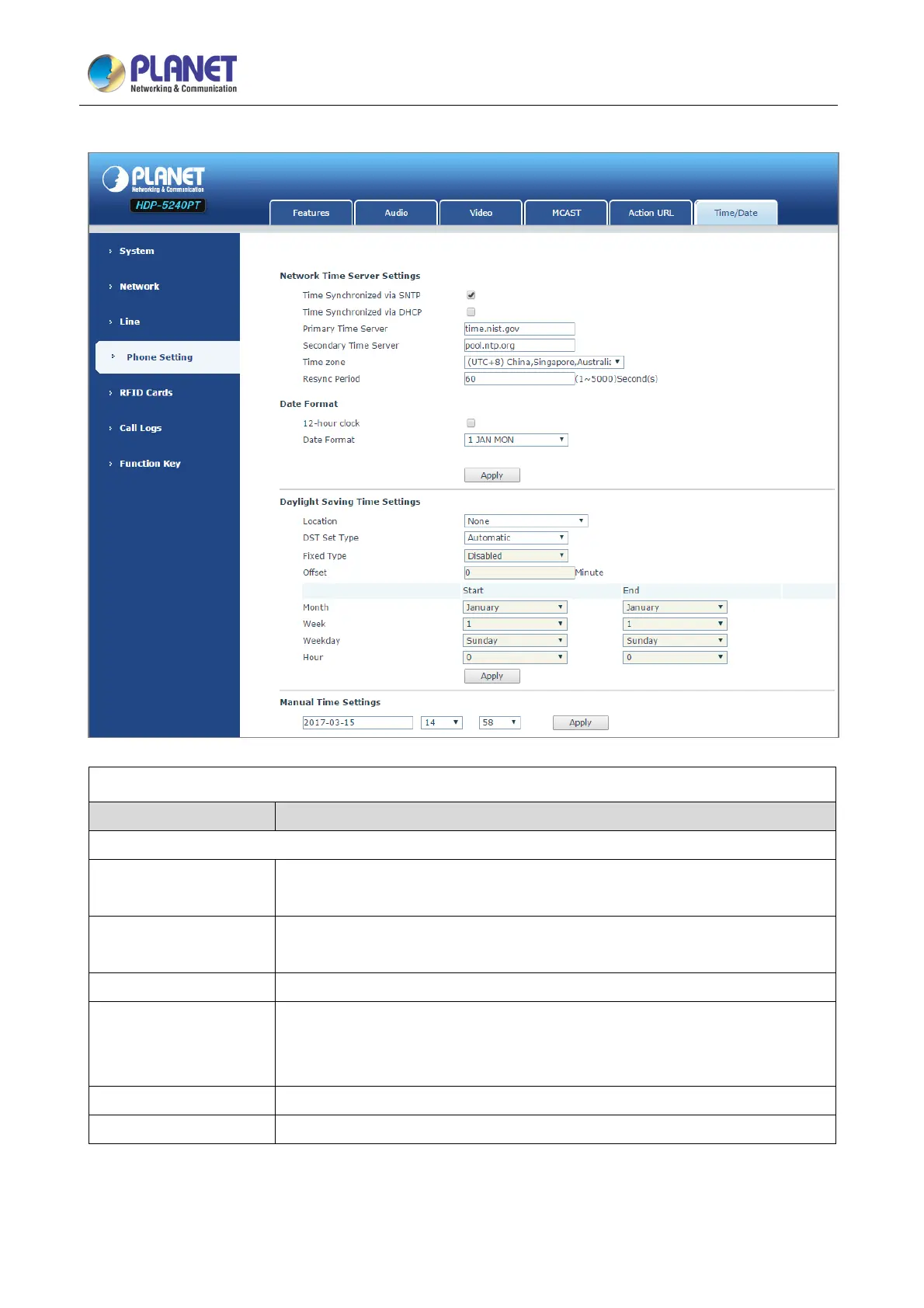Open the End Weekday dropdown
The image size is (924, 1308).
coord(675,641)
